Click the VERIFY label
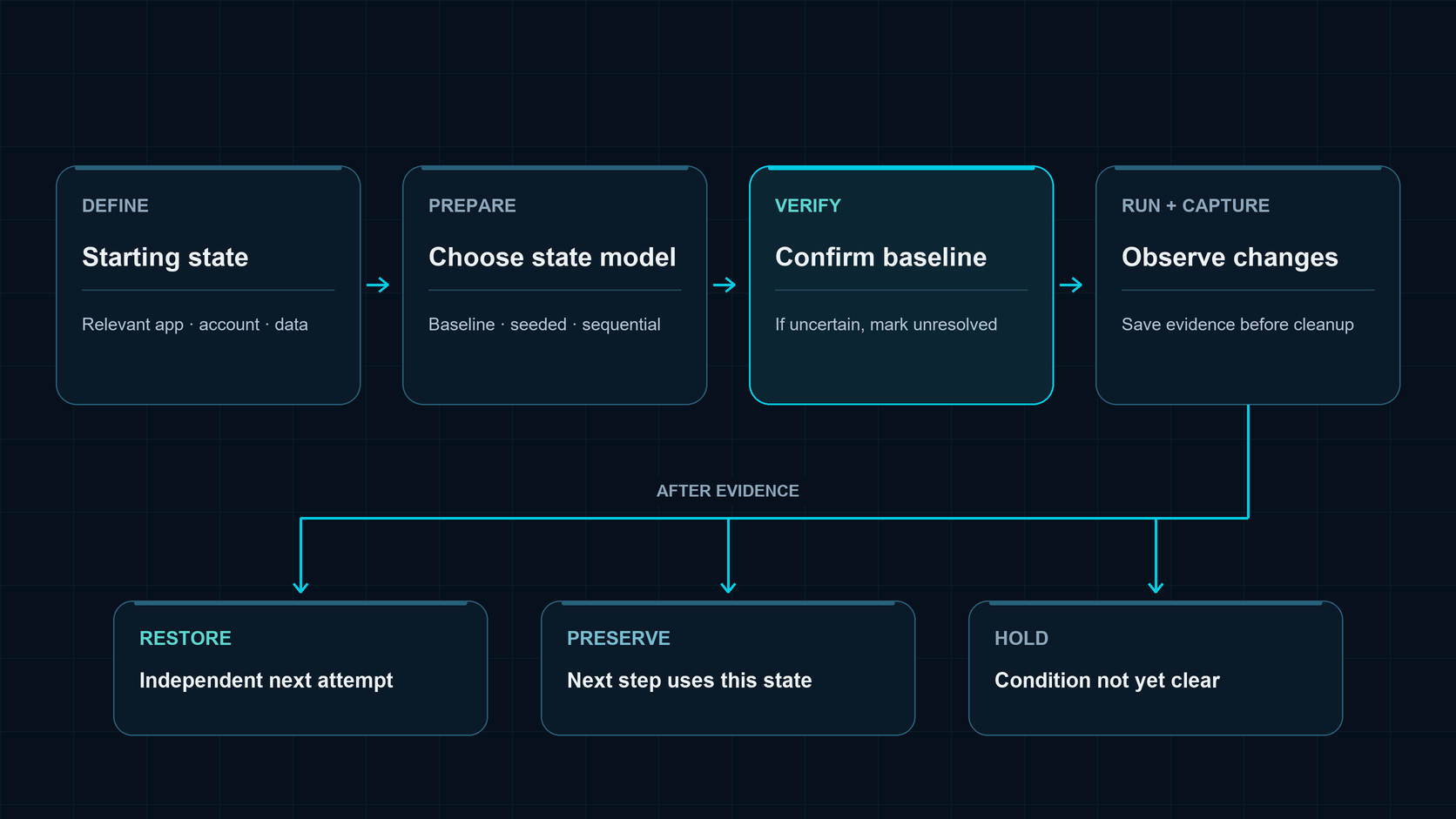 (808, 205)
